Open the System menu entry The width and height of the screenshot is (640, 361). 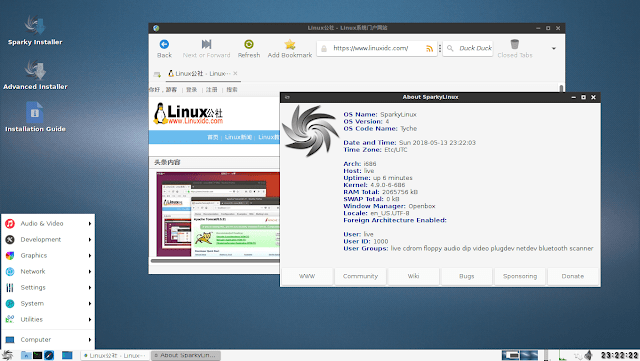48,303
